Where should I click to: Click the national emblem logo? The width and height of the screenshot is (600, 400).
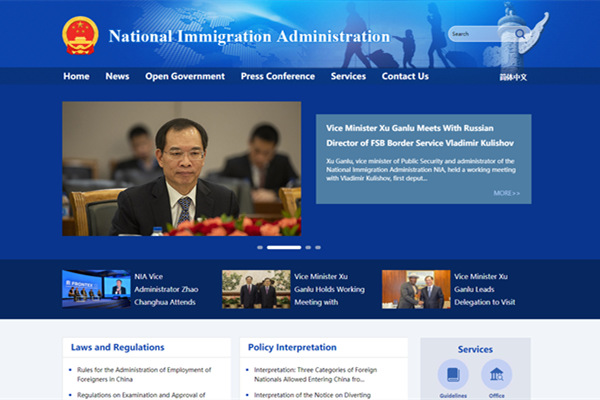80,35
